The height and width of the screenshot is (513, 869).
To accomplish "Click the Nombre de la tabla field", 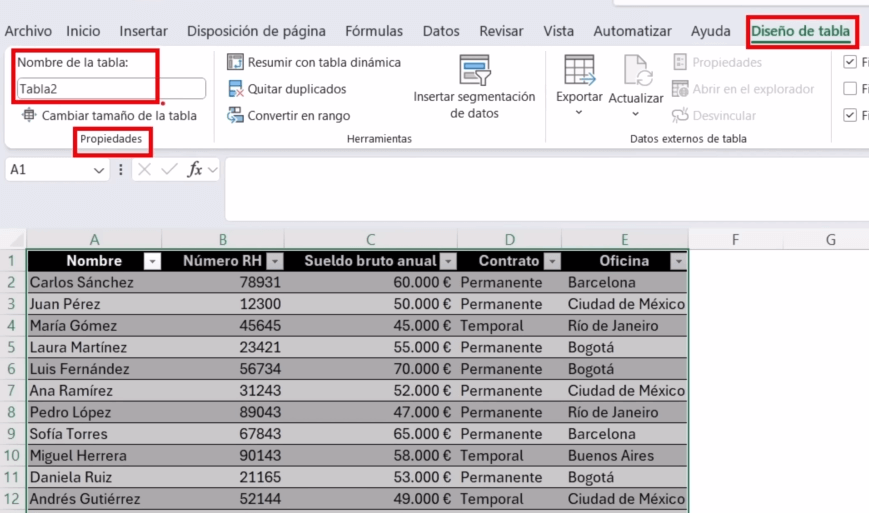I will (111, 89).
